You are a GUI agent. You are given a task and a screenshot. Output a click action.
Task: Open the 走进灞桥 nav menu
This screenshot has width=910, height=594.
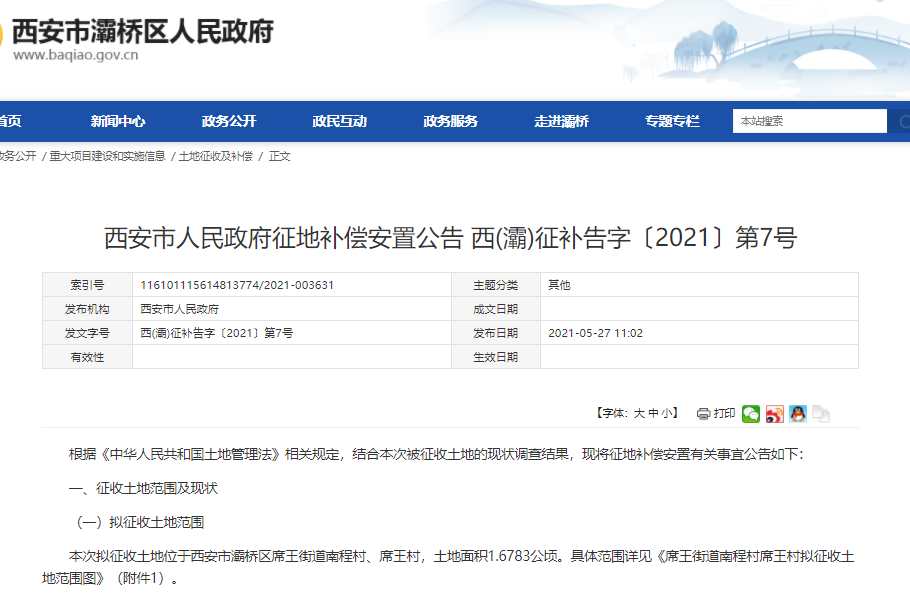tap(562, 122)
